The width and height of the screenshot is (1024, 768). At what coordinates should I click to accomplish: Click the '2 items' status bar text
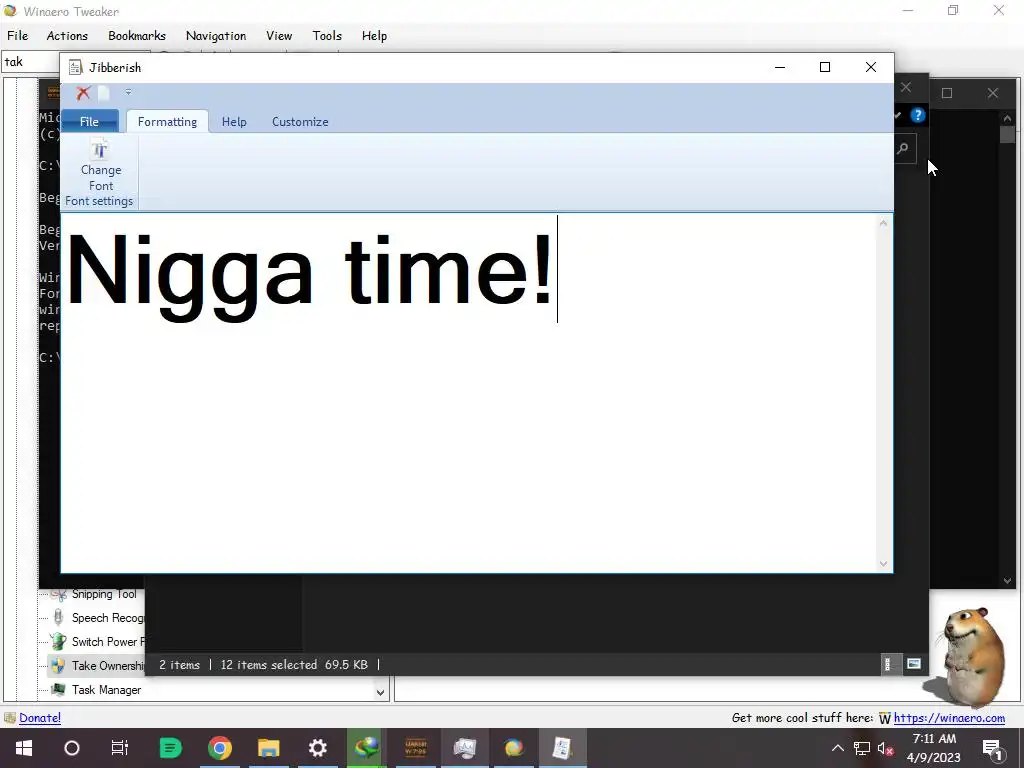pyautogui.click(x=180, y=665)
